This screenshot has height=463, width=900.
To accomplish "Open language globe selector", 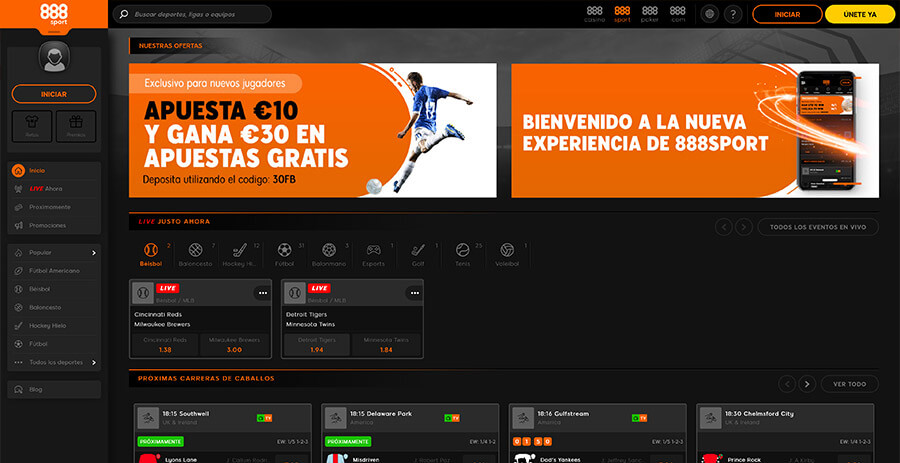I will point(710,14).
